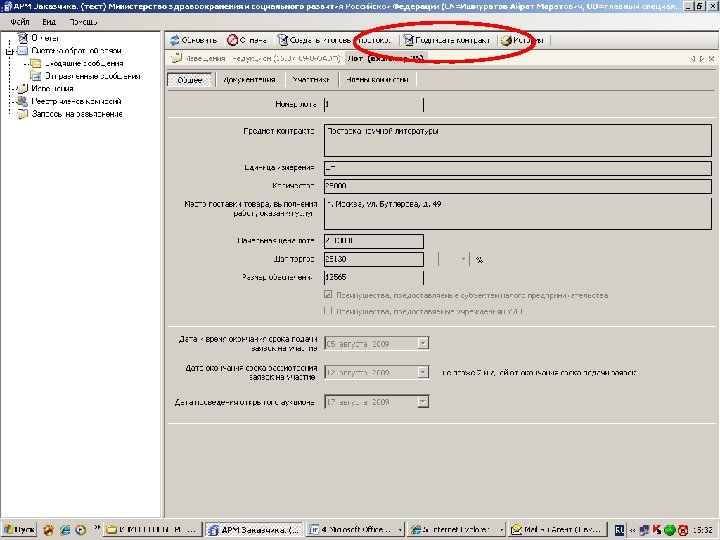Click the red Отмена cancel toolbar button

247,40
